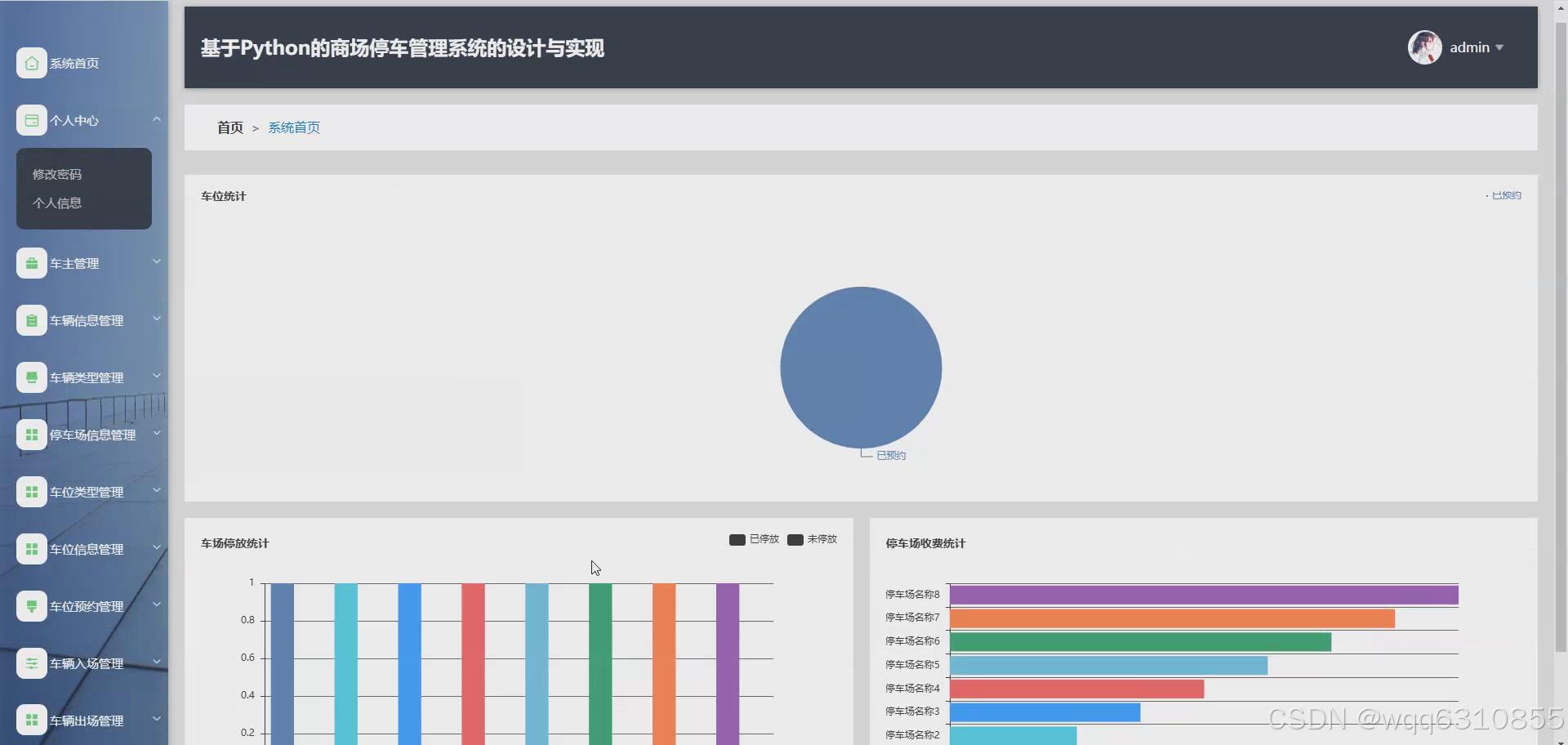
Task: Expand the 车位预约管理 chevron
Action: click(x=157, y=604)
